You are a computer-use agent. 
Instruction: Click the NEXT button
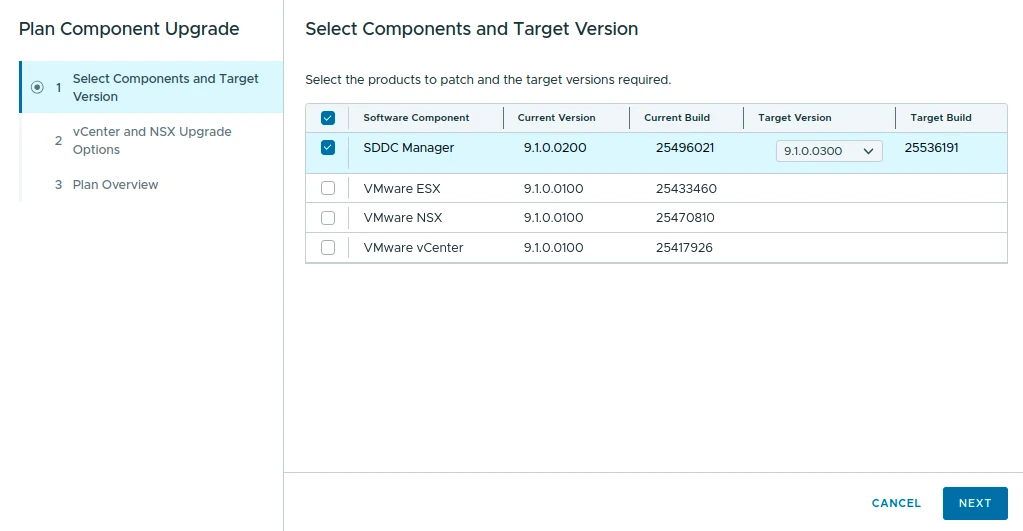tap(975, 503)
